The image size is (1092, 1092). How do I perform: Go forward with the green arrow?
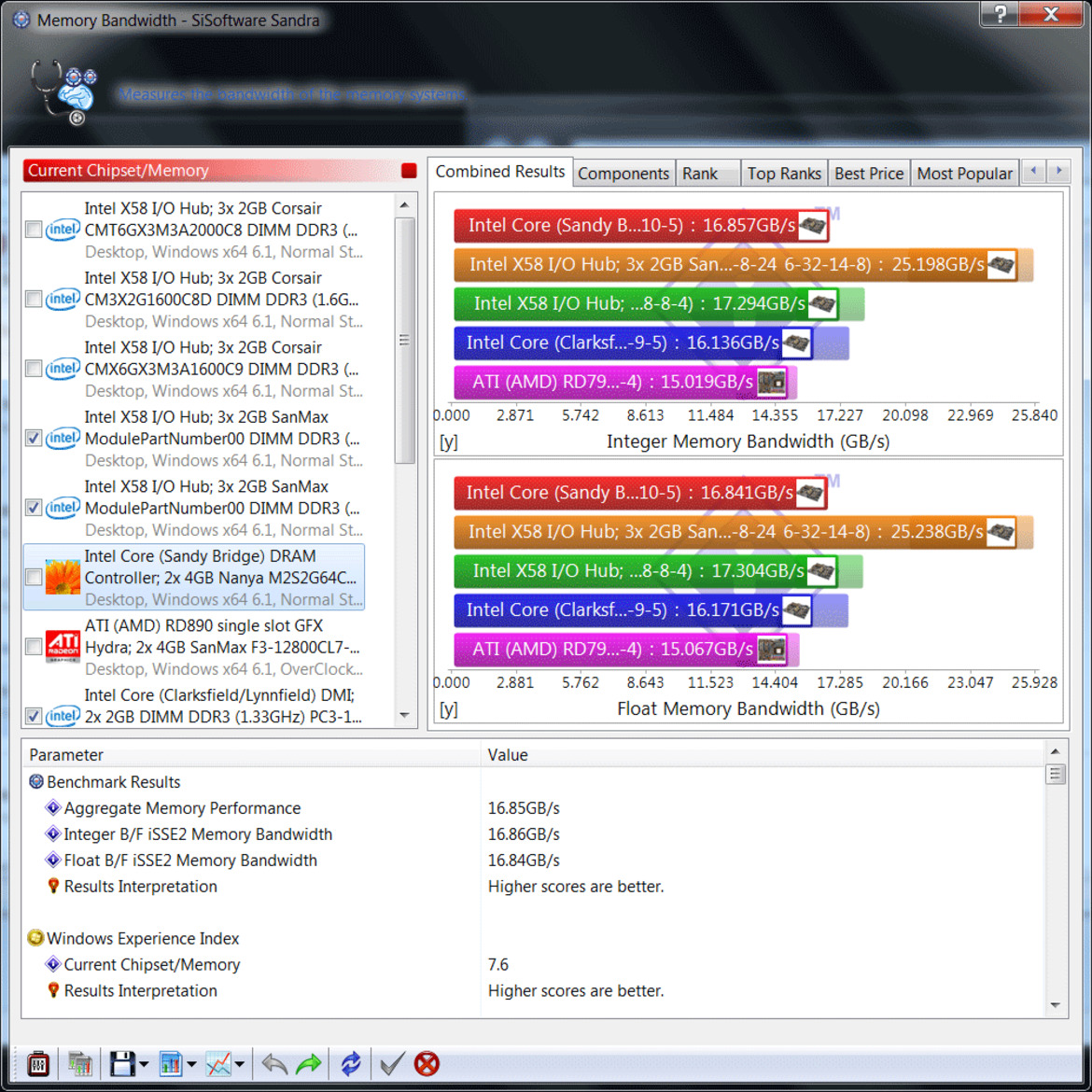click(x=309, y=1064)
